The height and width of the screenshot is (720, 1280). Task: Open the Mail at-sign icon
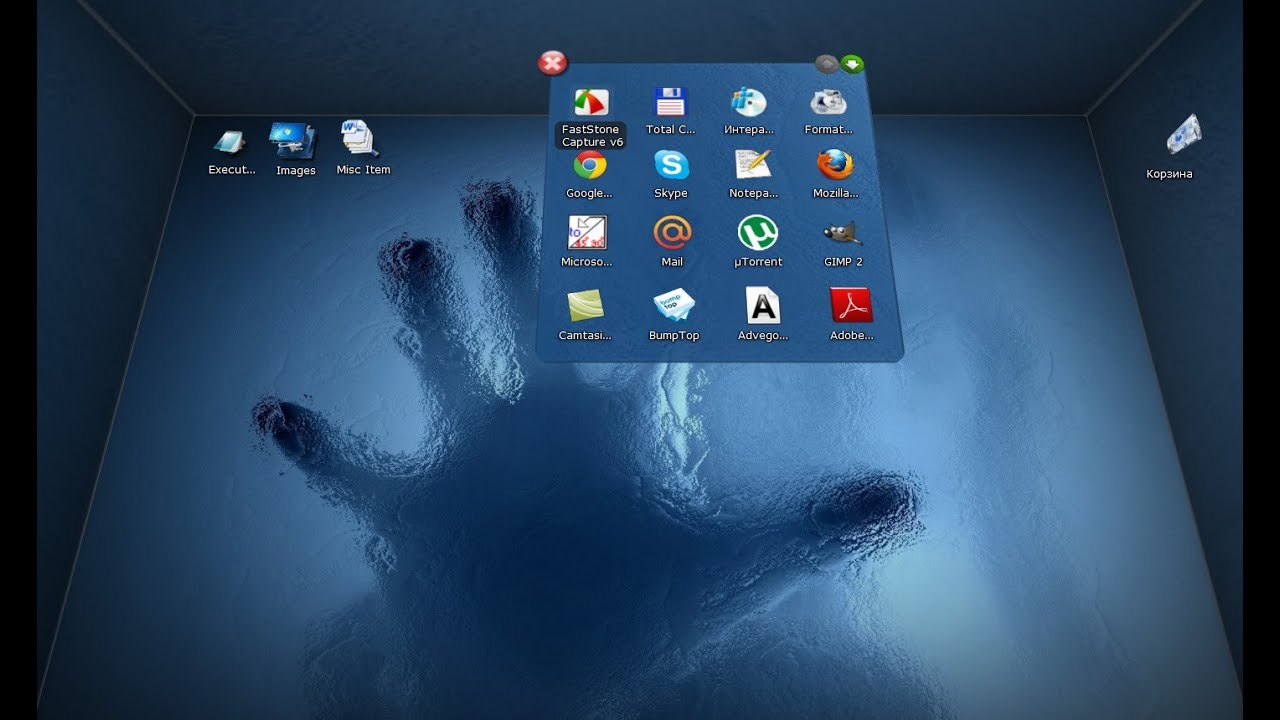coord(672,232)
